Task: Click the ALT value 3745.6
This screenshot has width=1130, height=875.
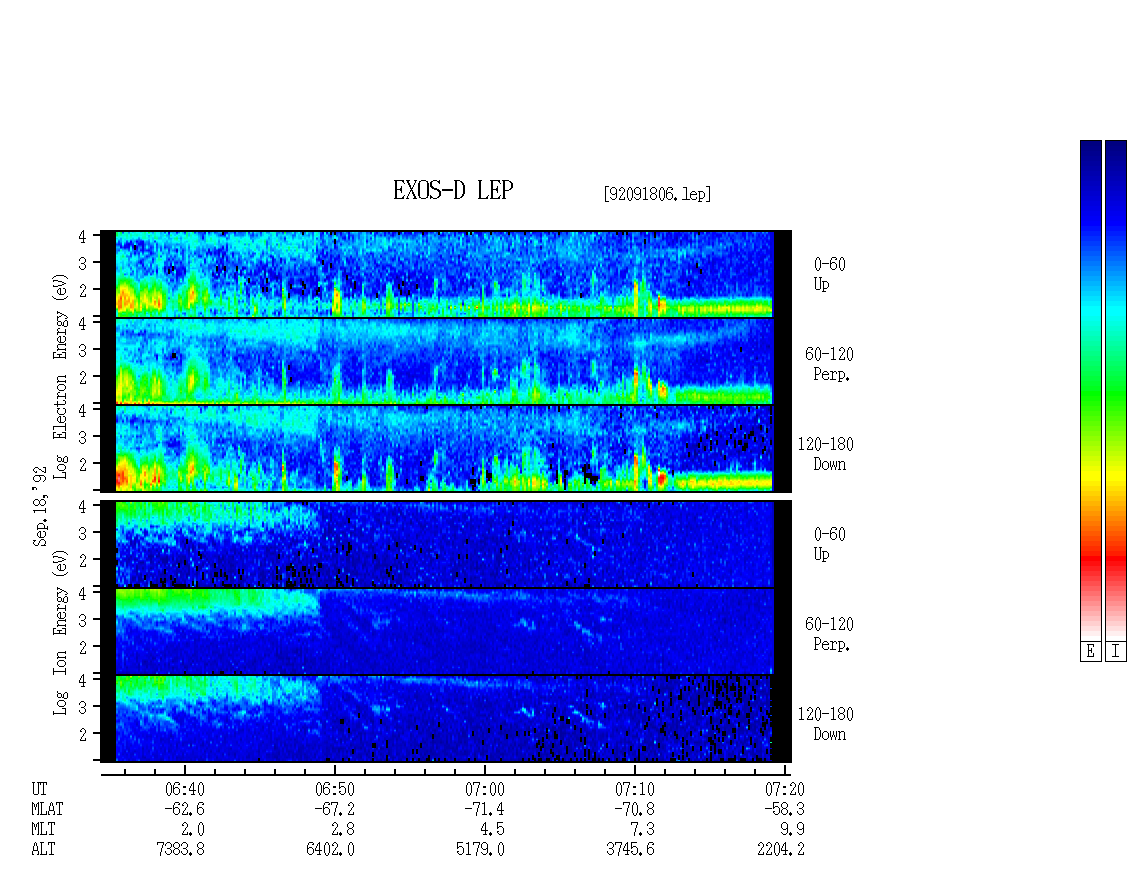Action: coord(630,849)
